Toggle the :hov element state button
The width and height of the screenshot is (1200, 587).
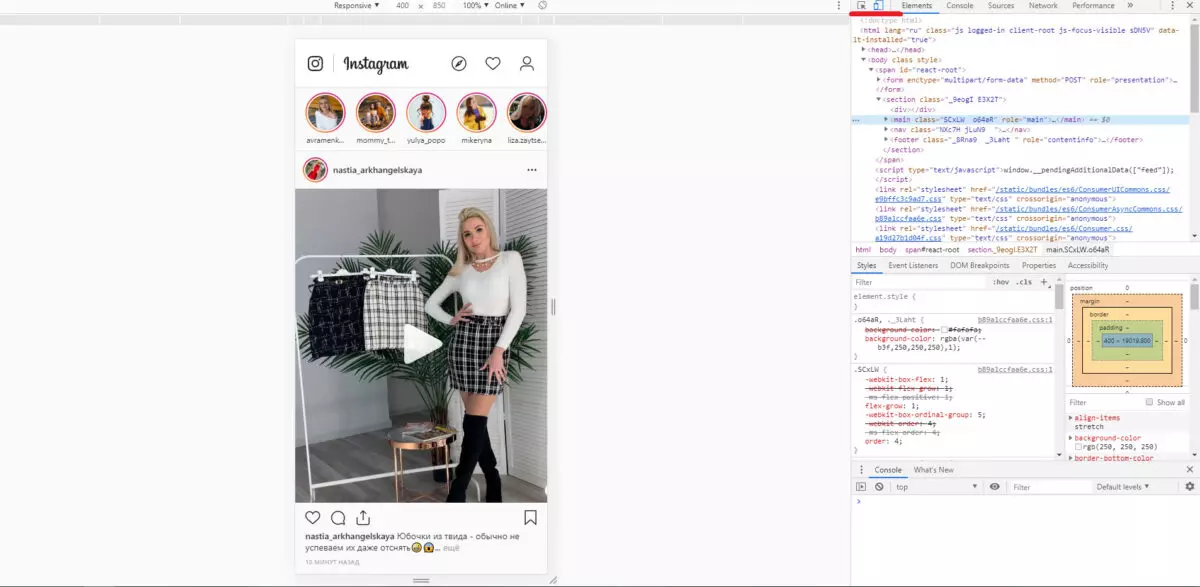1001,283
